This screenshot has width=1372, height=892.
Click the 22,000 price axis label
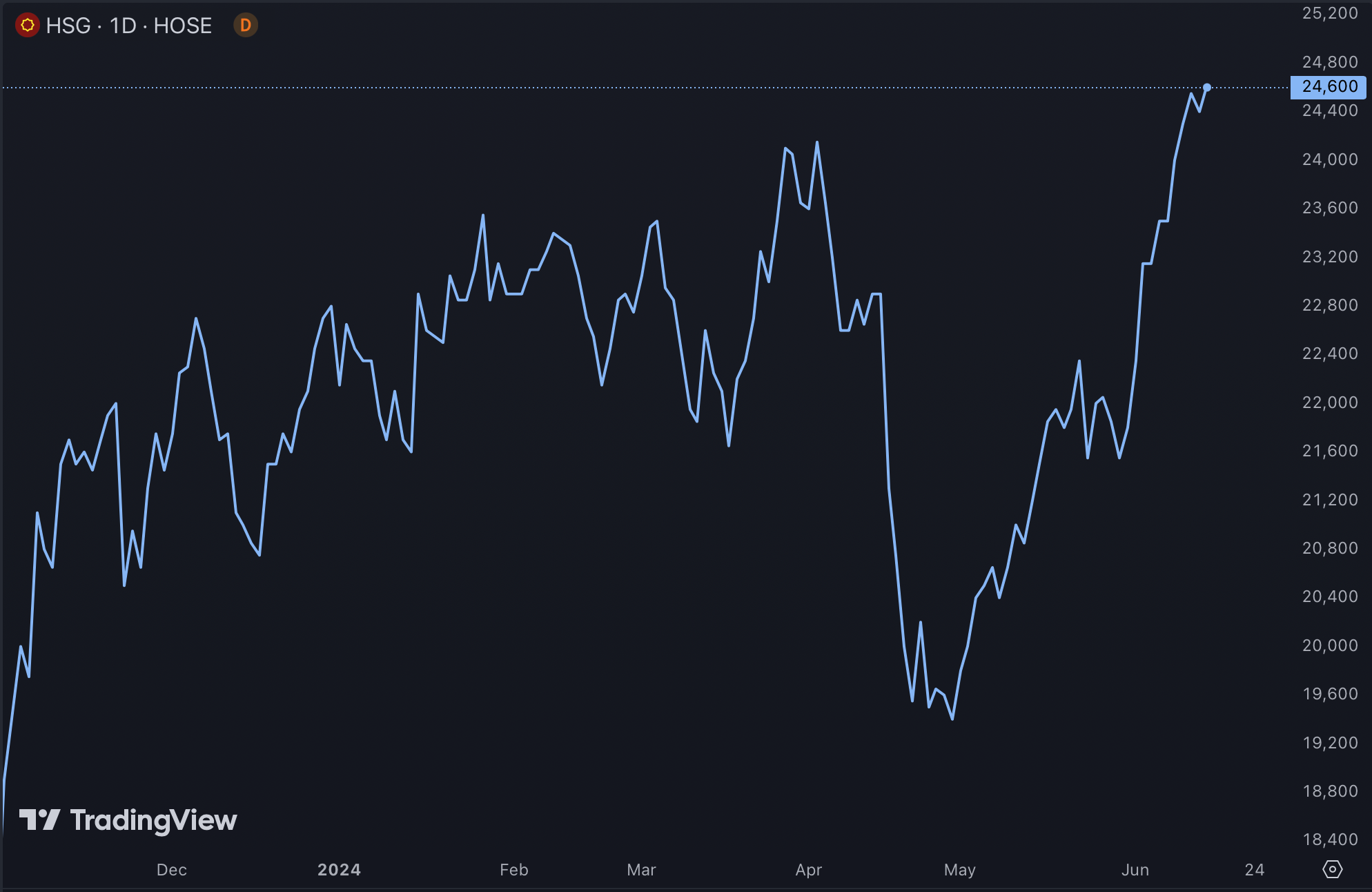(1329, 403)
